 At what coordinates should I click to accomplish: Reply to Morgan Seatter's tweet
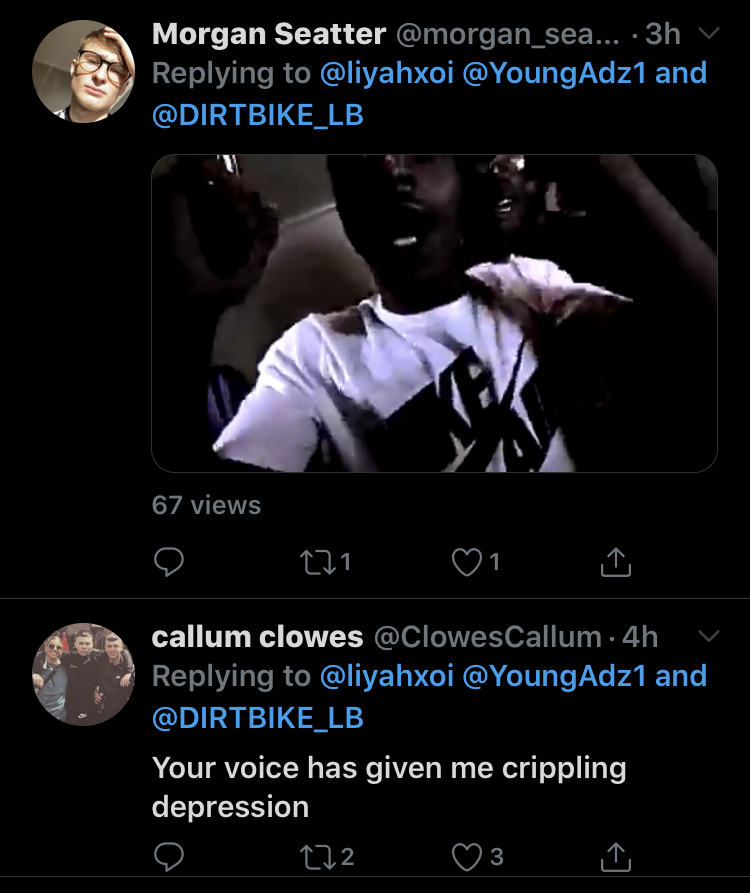pyautogui.click(x=169, y=563)
